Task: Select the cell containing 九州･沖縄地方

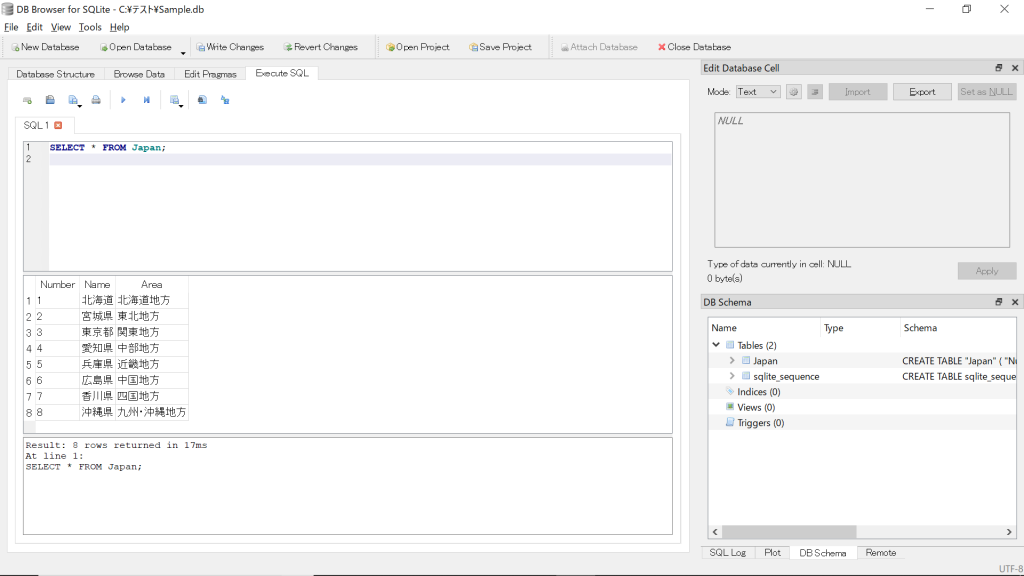Action: [152, 412]
